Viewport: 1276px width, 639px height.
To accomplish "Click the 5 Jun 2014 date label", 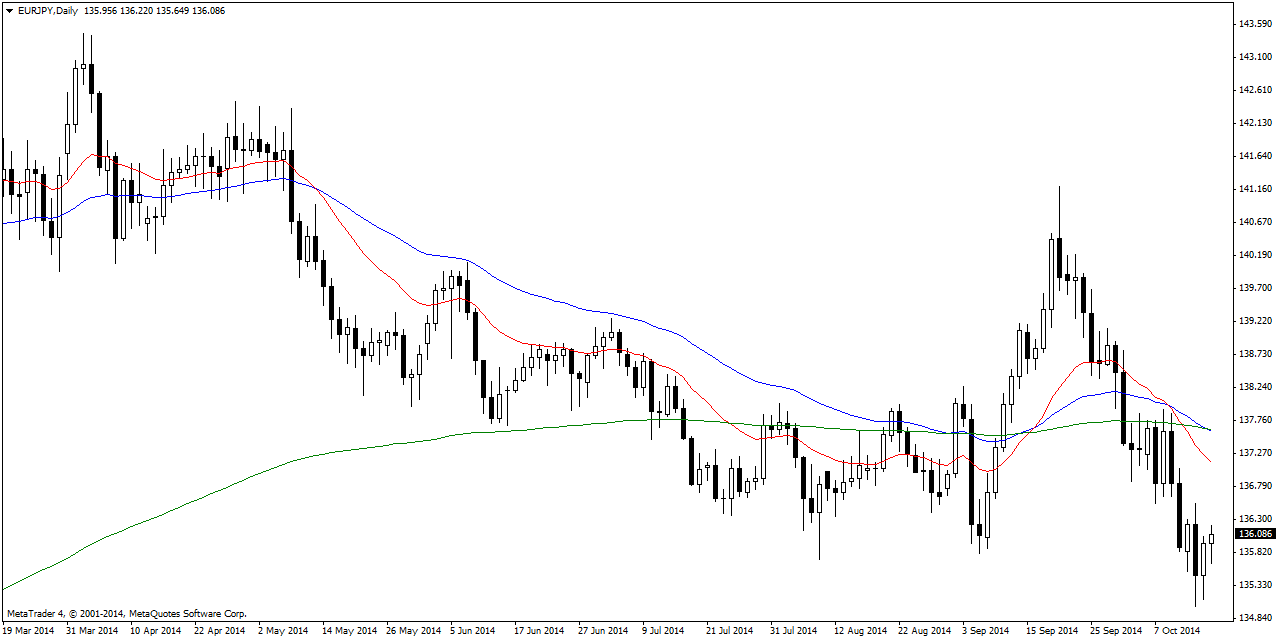I will [x=472, y=631].
